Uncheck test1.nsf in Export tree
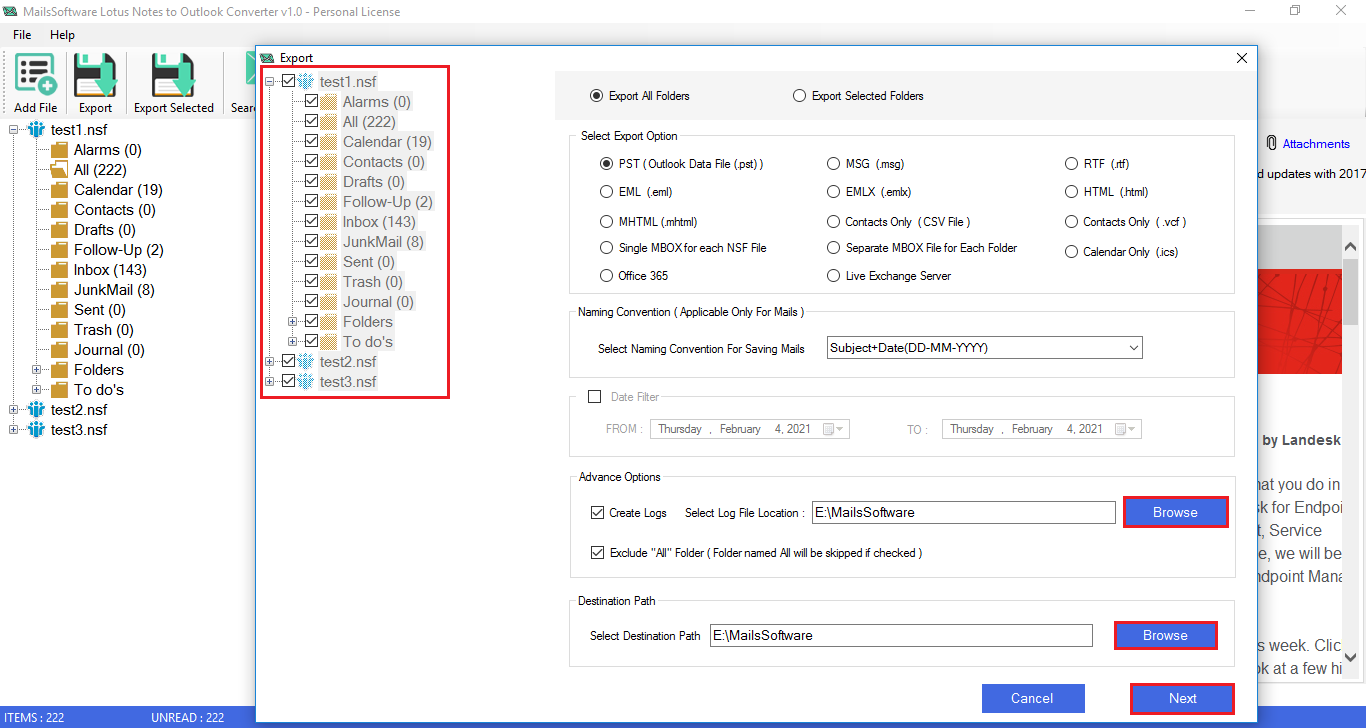 click(x=289, y=82)
